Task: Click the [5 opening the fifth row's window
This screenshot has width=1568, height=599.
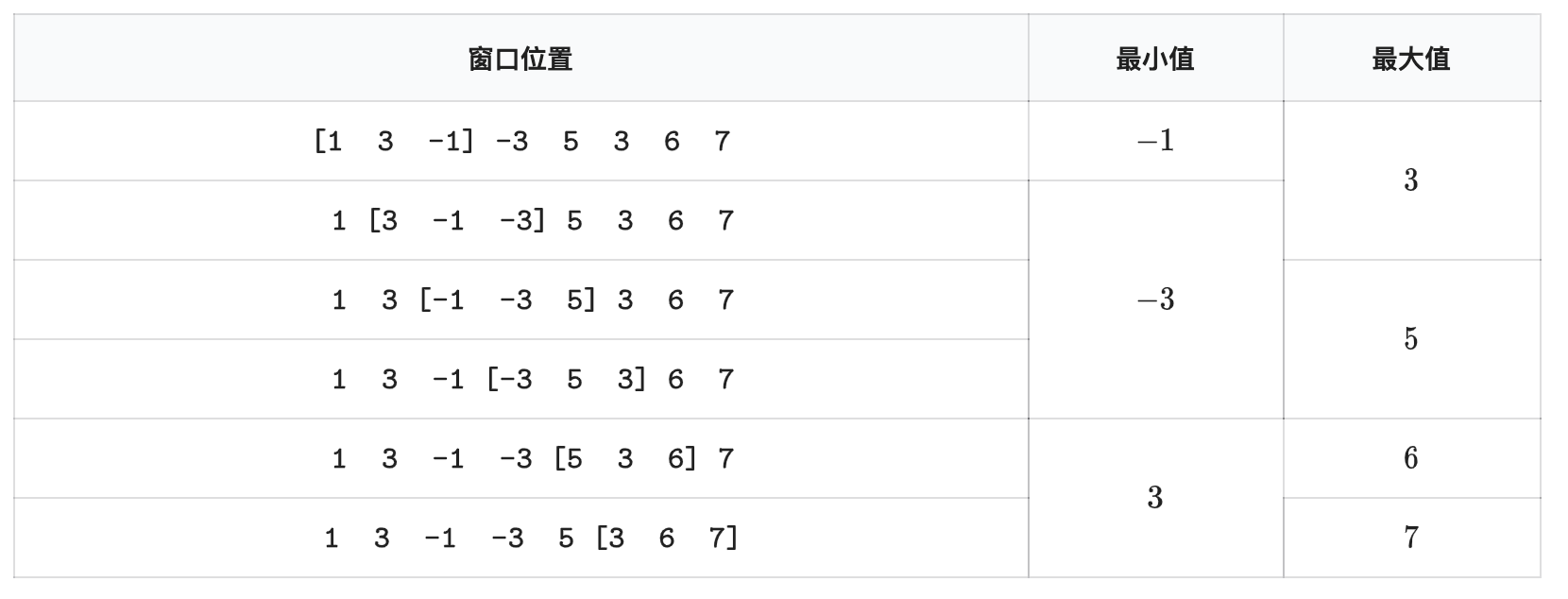Action: [x=569, y=459]
